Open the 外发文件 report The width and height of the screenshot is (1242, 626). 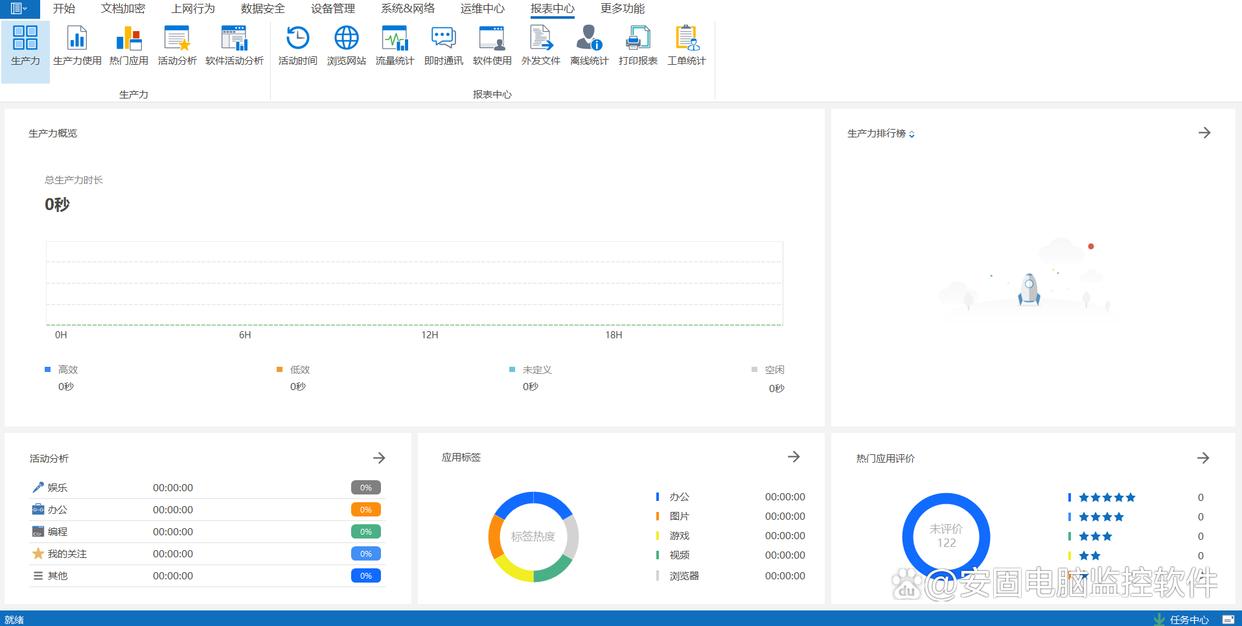pos(540,46)
